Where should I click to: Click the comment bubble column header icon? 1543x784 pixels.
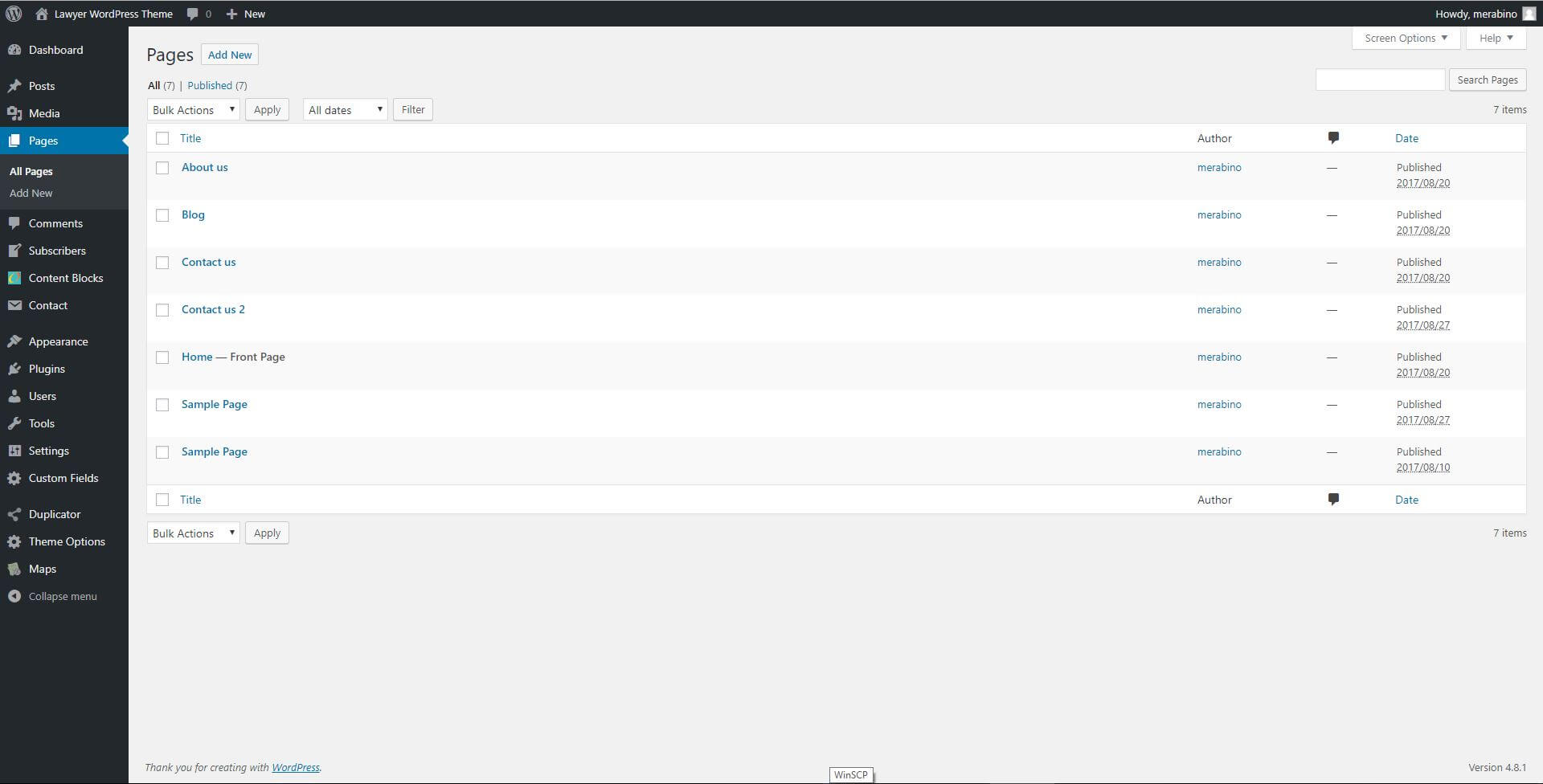[x=1333, y=138]
